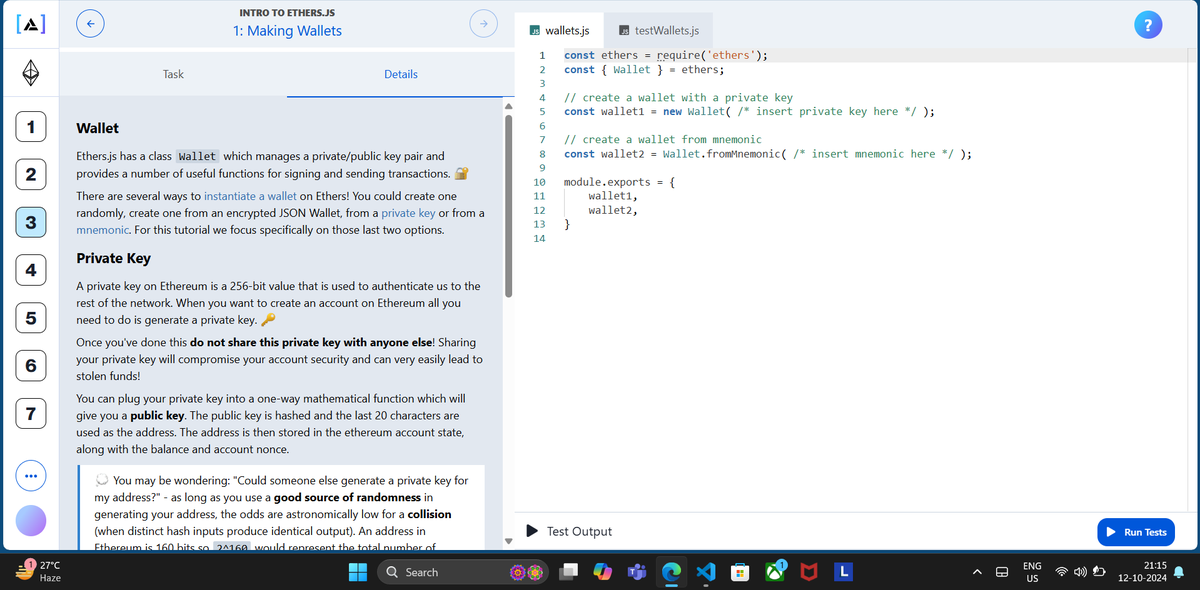Open lesson step 6 in the sidebar

point(30,366)
